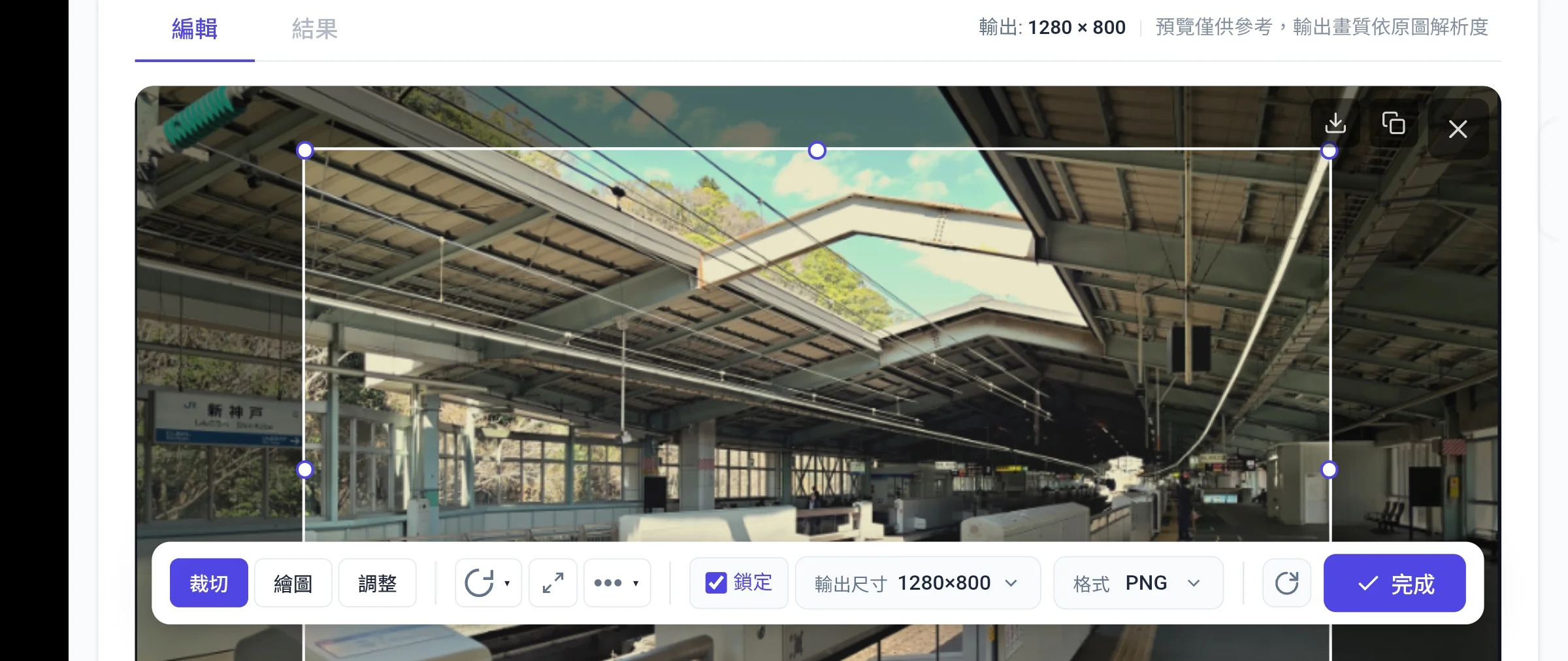Close the image editor

click(1458, 129)
